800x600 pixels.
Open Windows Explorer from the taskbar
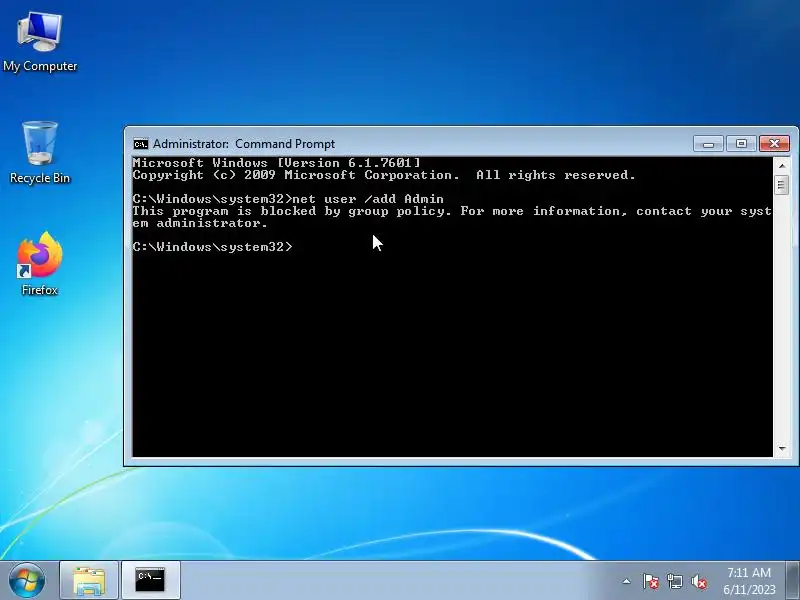pos(89,581)
